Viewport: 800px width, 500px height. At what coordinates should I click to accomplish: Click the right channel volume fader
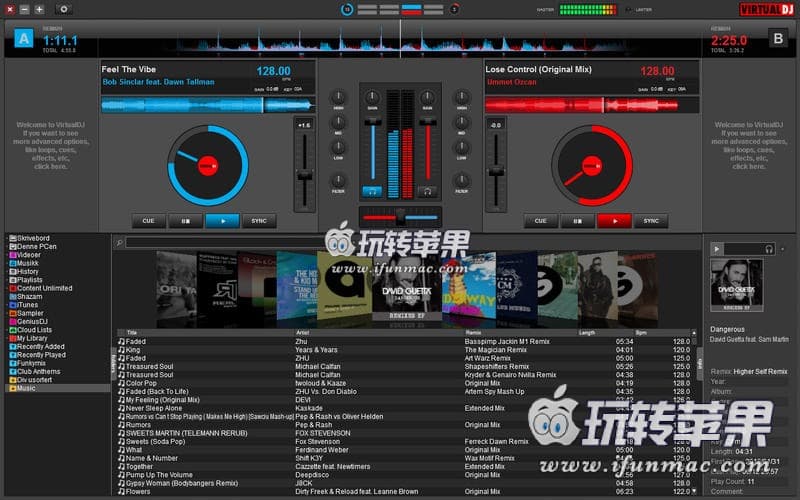428,121
